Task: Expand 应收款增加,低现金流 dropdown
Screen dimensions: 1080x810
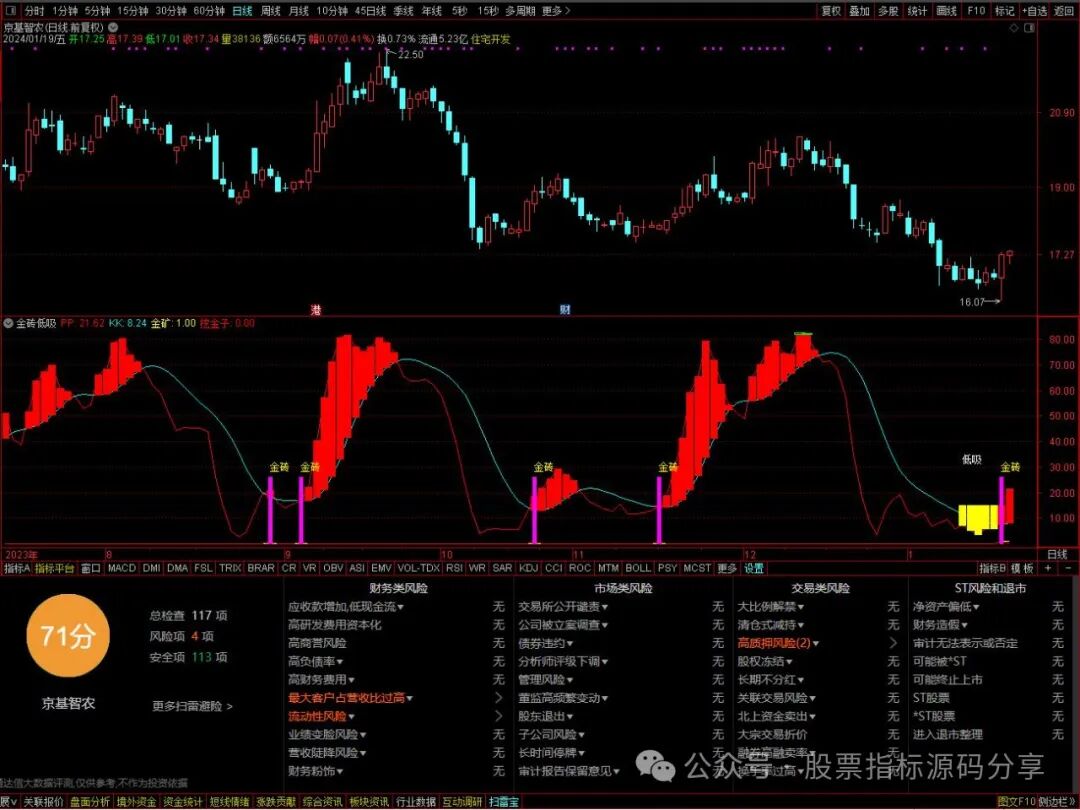Action: (346, 607)
